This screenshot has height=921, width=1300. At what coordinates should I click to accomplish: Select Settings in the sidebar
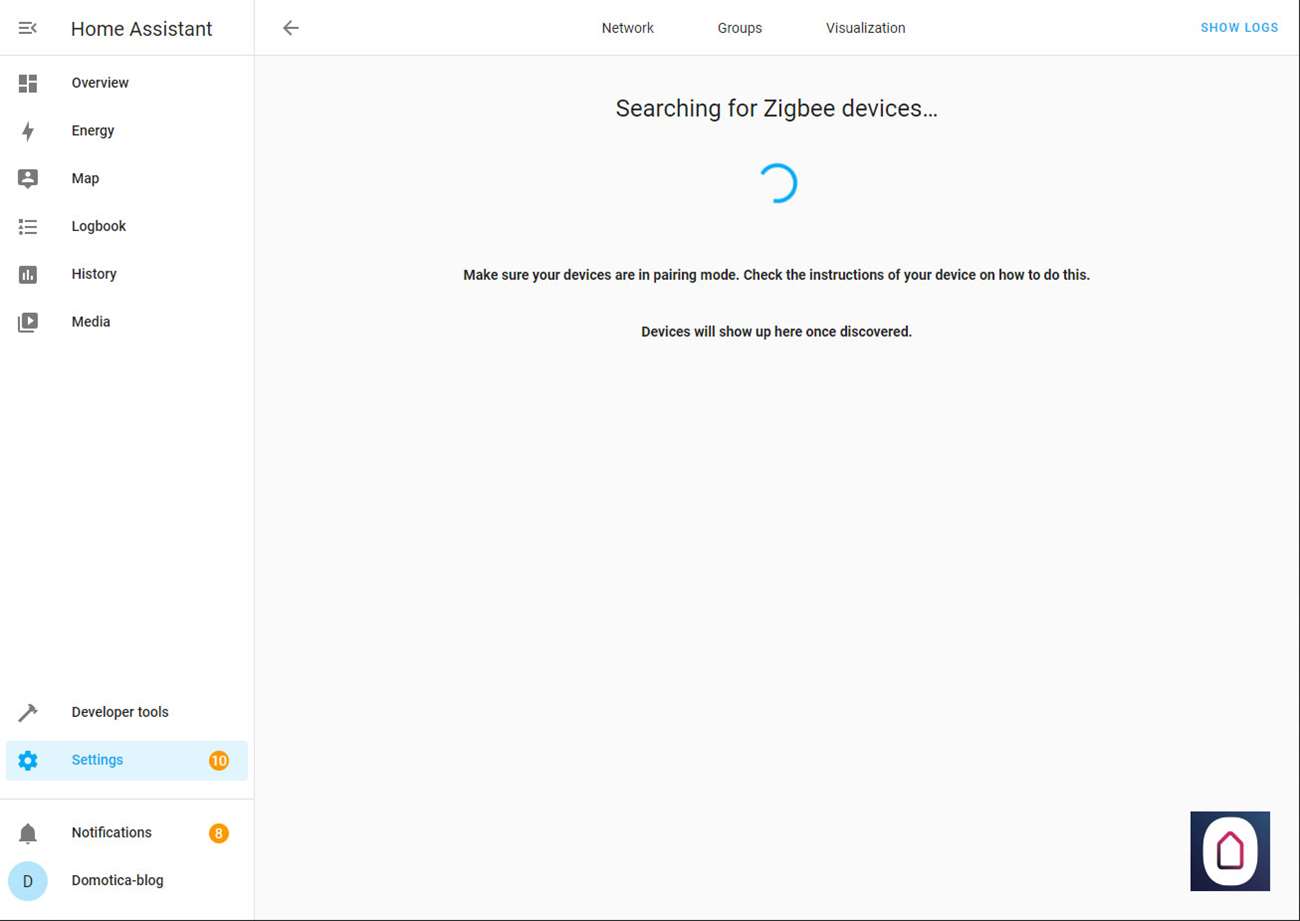[127, 760]
